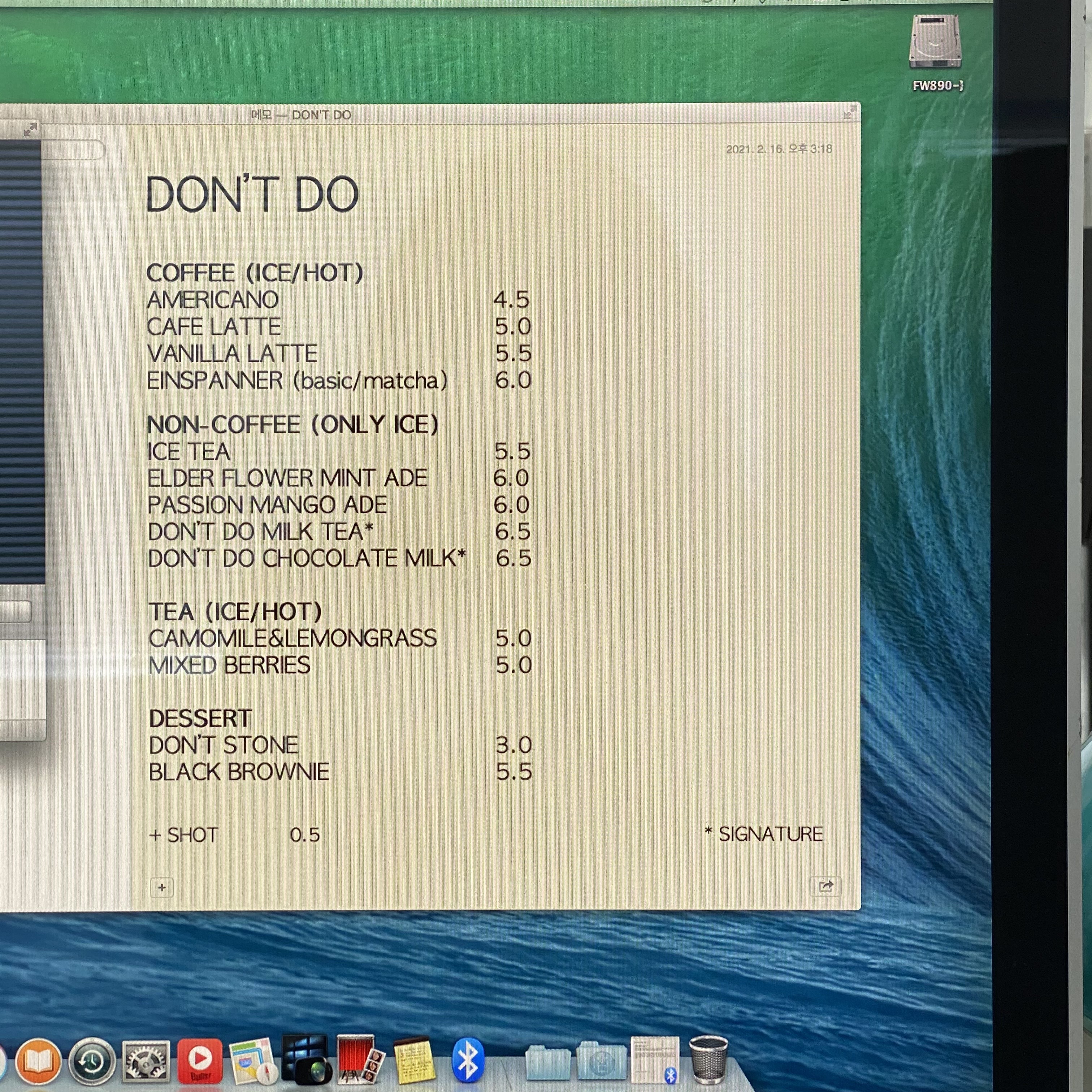This screenshot has height=1092, width=1092.
Task: Click the DON'T STONE line
Action: pos(223,745)
